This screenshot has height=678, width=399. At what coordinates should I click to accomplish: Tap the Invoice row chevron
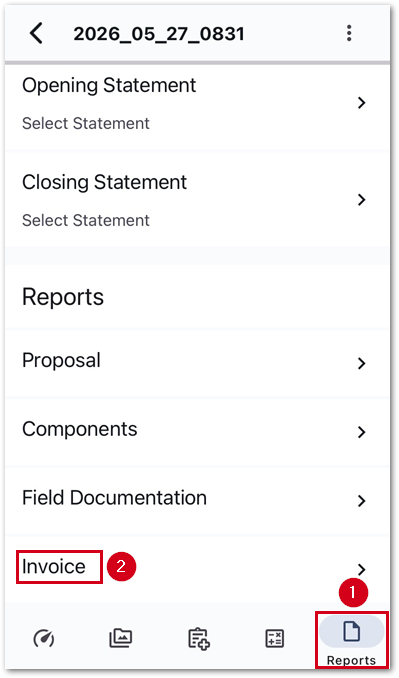pos(361,569)
